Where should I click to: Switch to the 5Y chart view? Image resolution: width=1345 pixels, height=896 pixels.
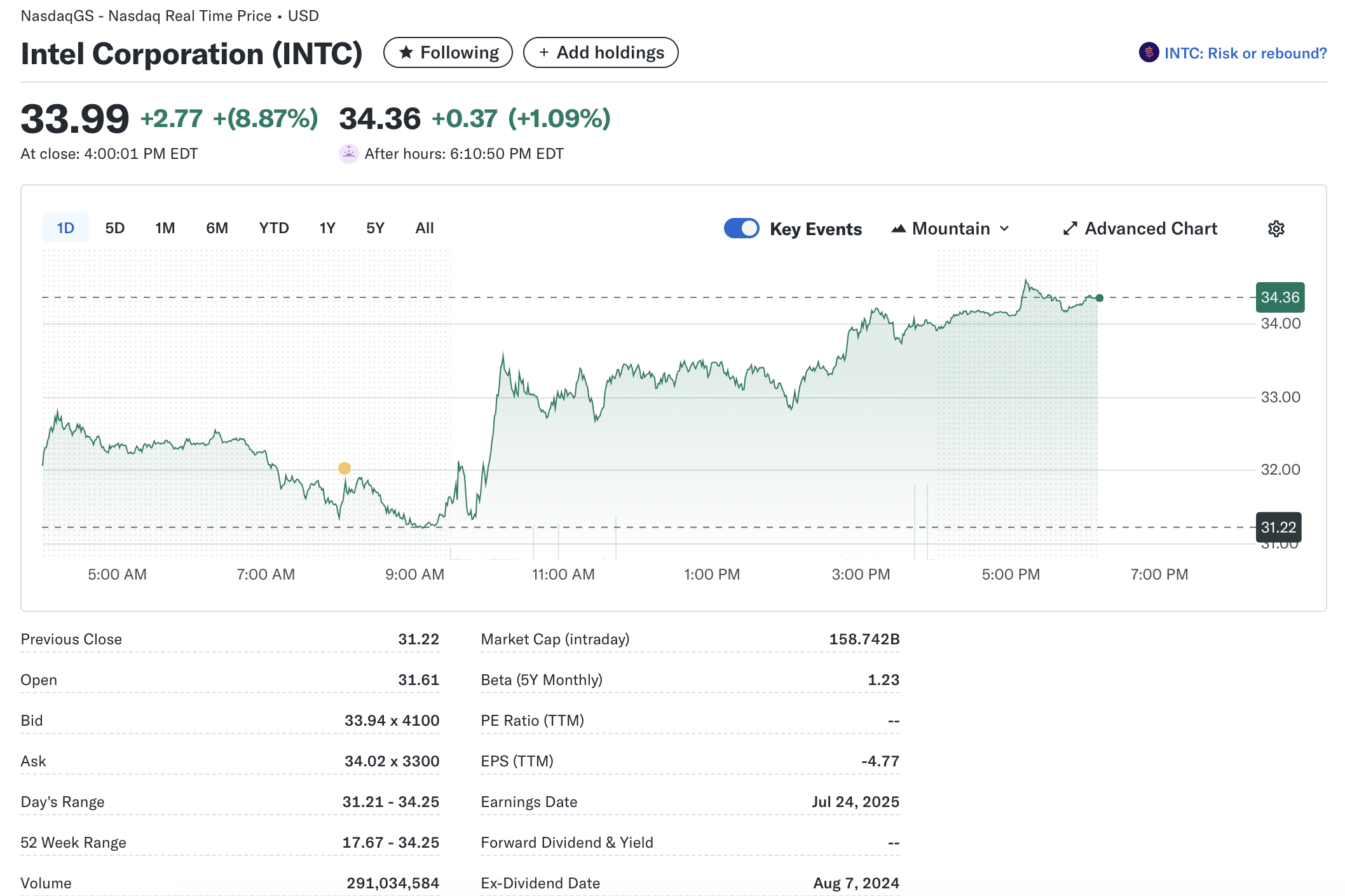[375, 228]
